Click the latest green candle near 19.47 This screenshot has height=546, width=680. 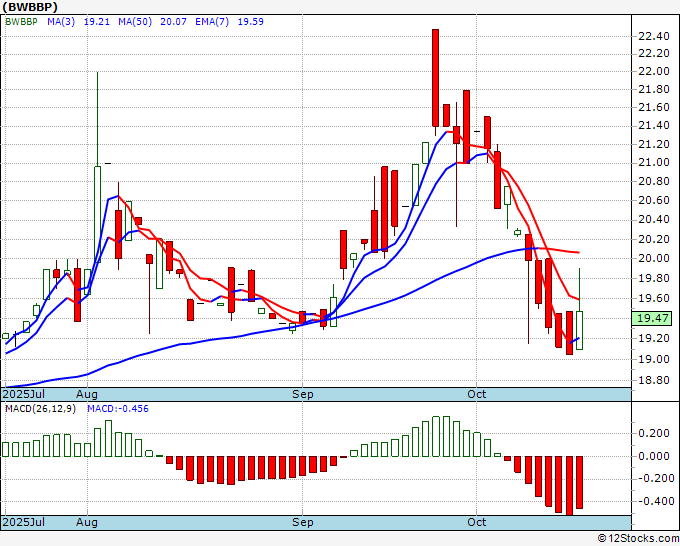pyautogui.click(x=579, y=330)
